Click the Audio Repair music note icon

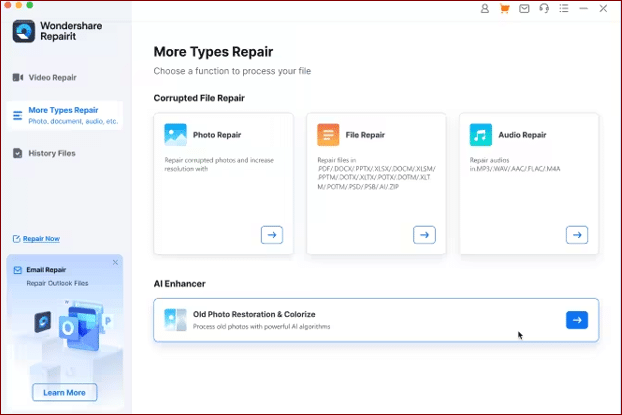pyautogui.click(x=481, y=135)
